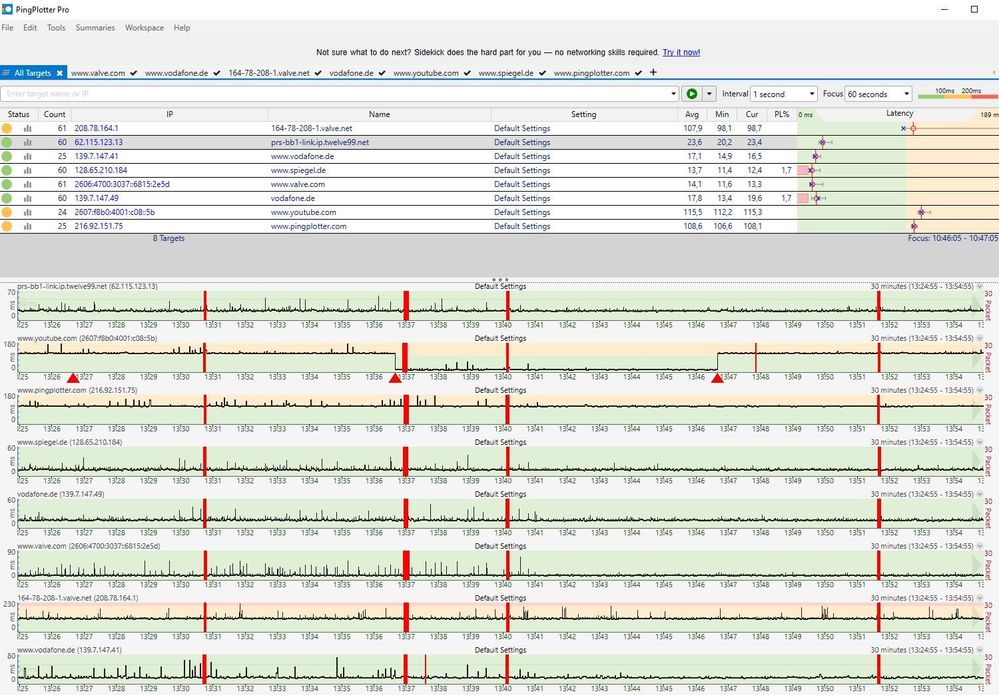Click the graph icon in the 139.7.147.49 row
This screenshot has height=695, width=999.
[27, 198]
